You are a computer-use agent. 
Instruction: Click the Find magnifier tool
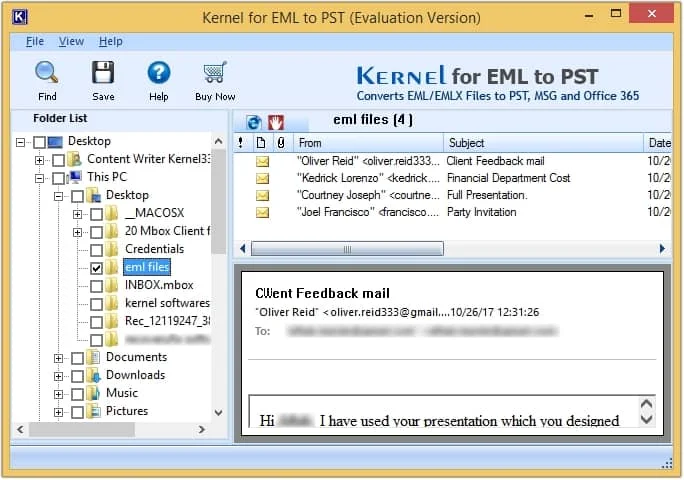pyautogui.click(x=47, y=72)
